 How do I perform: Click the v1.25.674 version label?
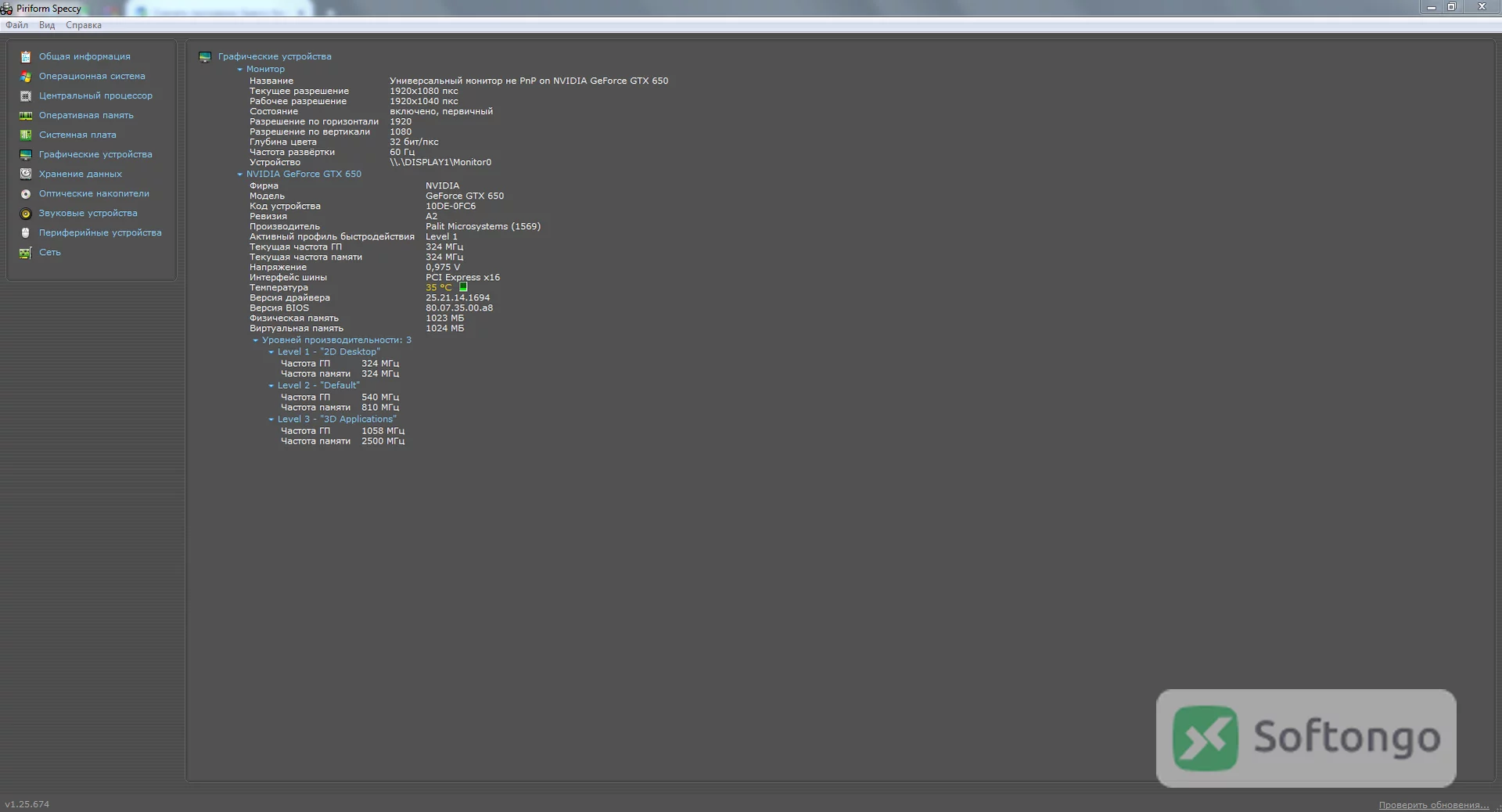point(27,804)
